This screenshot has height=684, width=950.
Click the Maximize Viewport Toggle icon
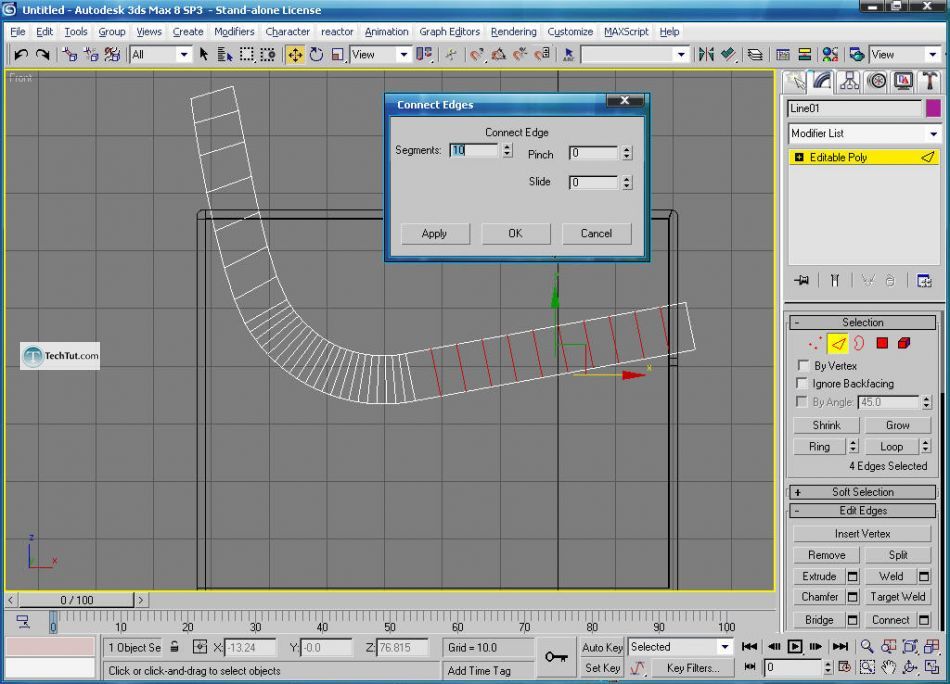932,668
